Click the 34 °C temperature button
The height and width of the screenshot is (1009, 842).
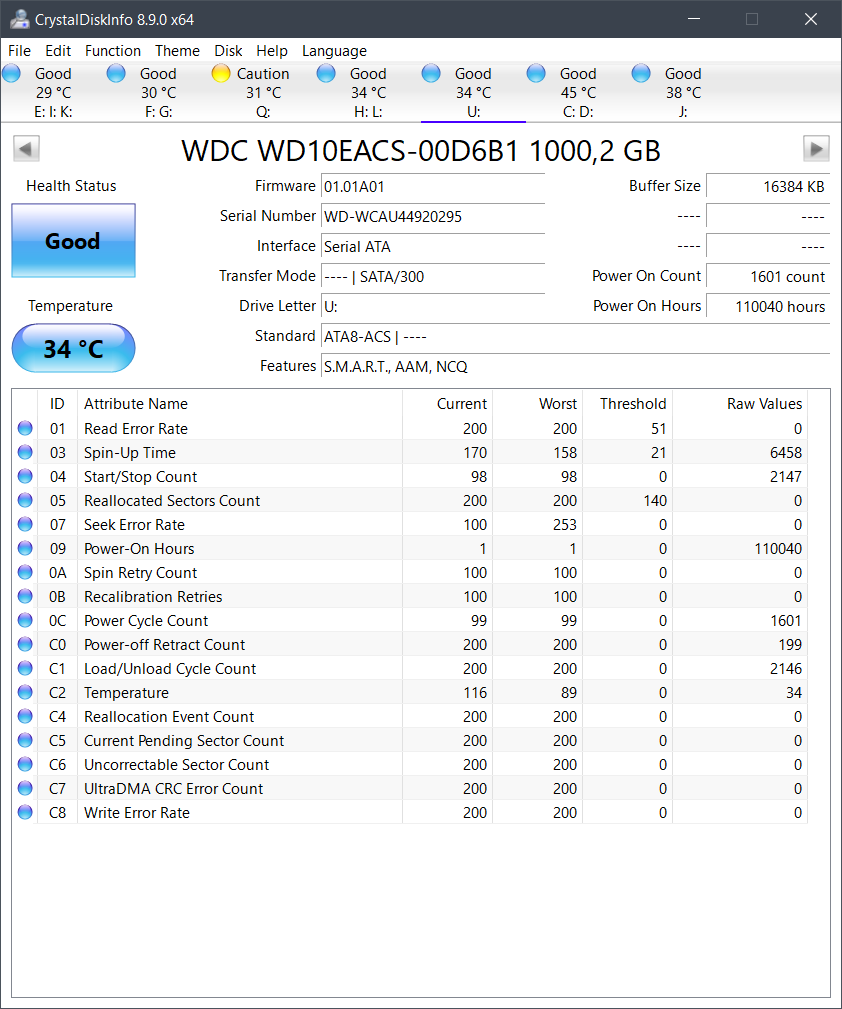73,348
